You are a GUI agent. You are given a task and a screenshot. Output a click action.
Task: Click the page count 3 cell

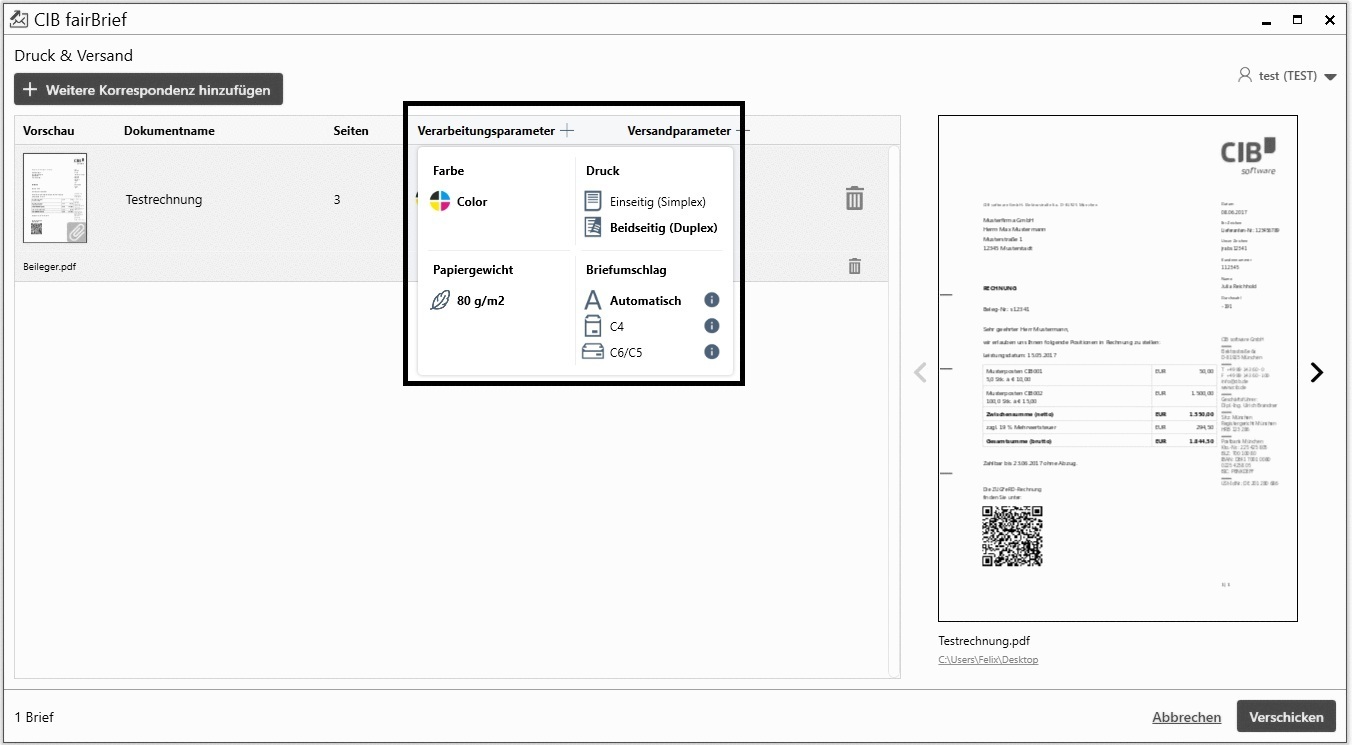click(337, 200)
